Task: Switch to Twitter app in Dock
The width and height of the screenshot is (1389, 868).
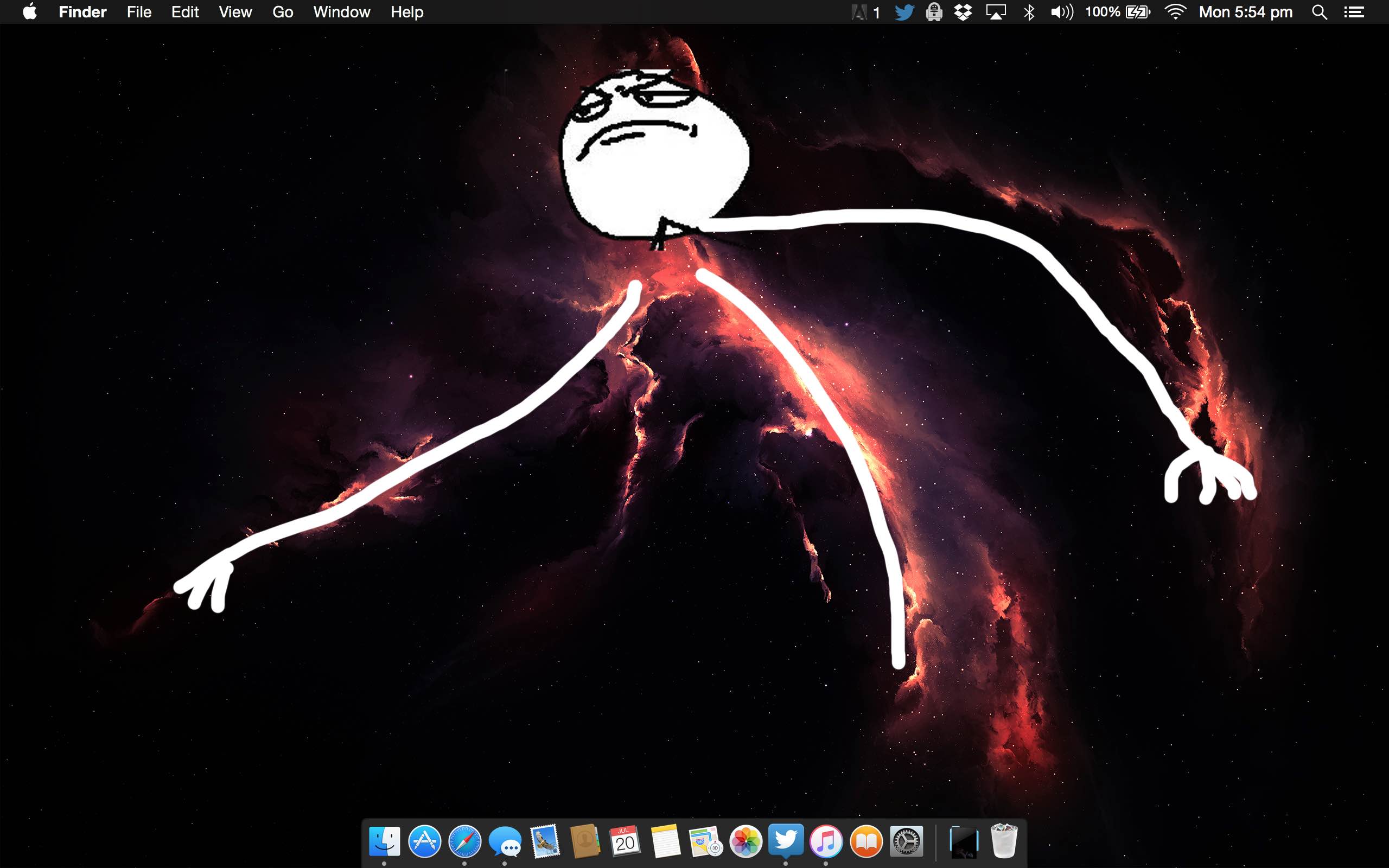Action: click(786, 840)
